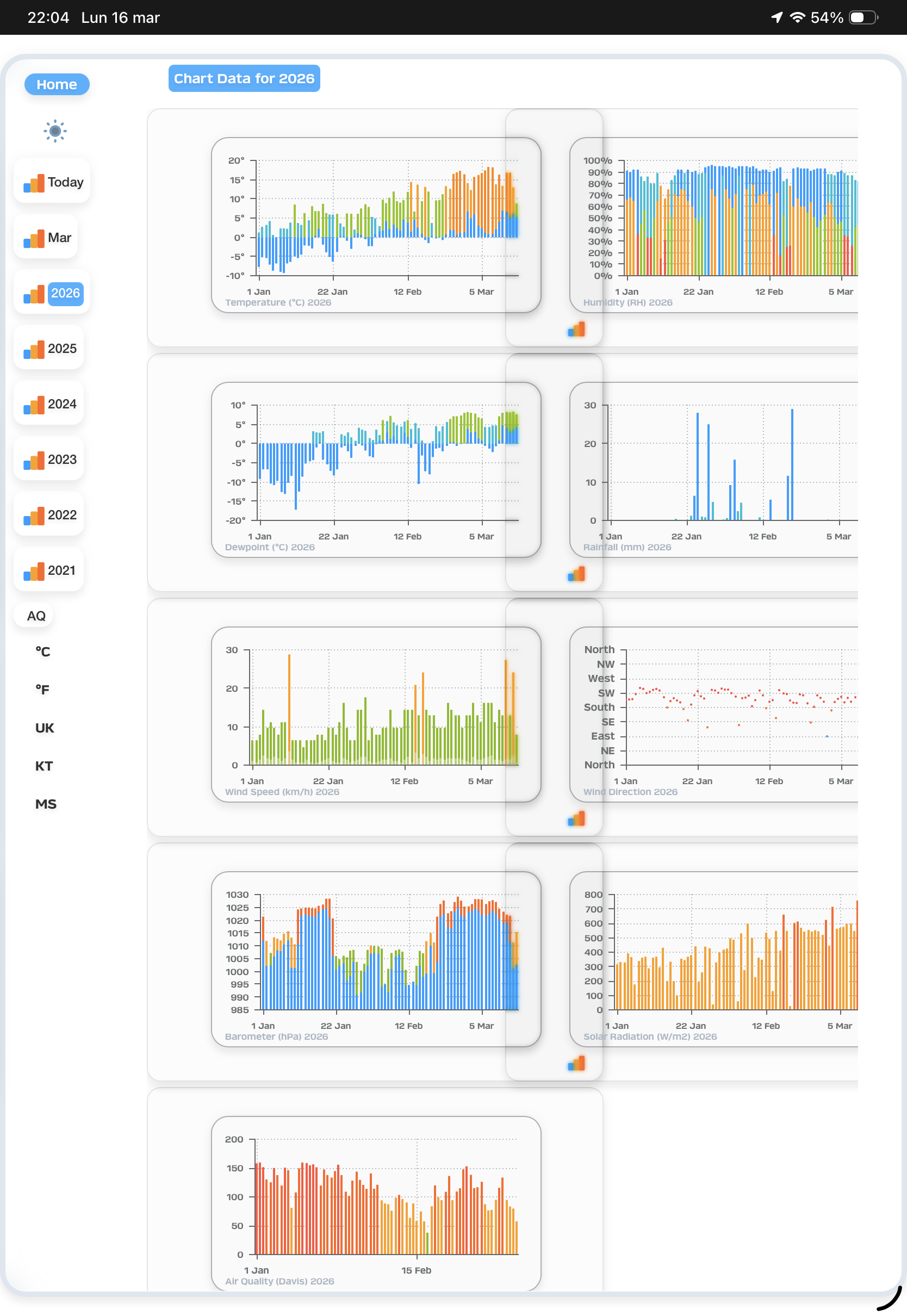Viewport: 907px width, 1316px height.
Task: Click chart icon below the Dewpoint graph
Action: (x=576, y=574)
